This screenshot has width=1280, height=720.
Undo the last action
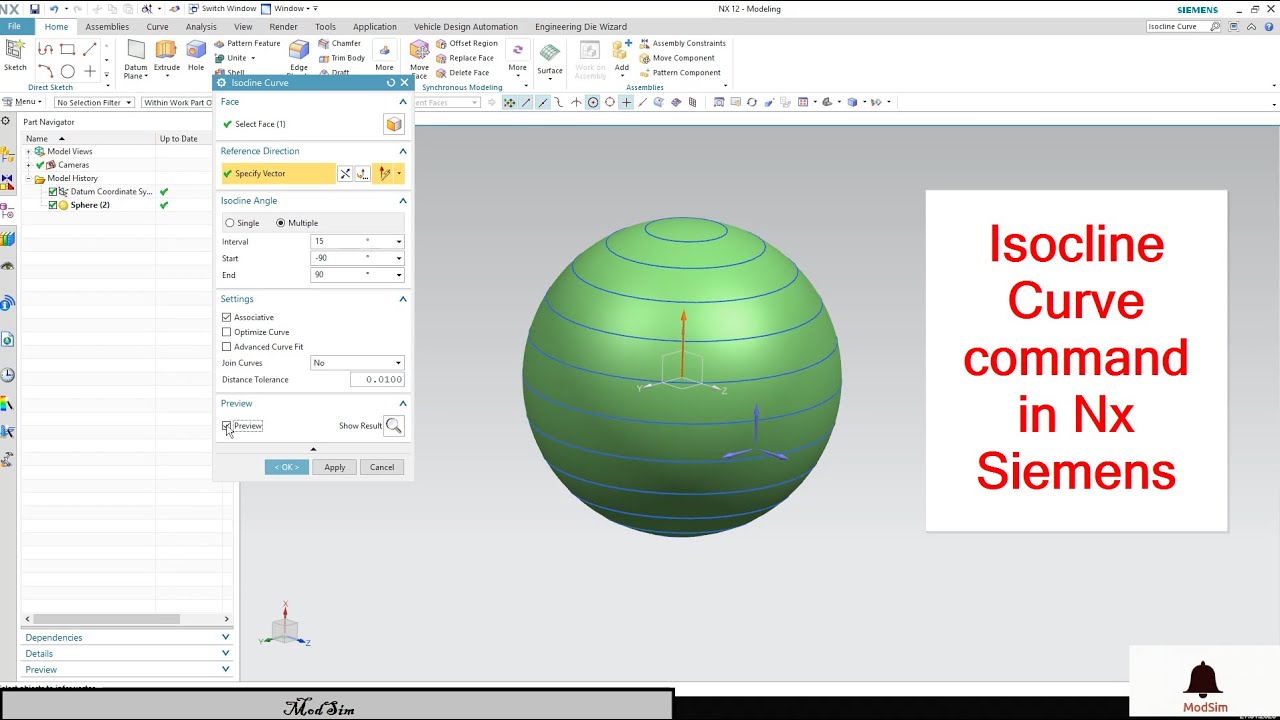[54, 8]
